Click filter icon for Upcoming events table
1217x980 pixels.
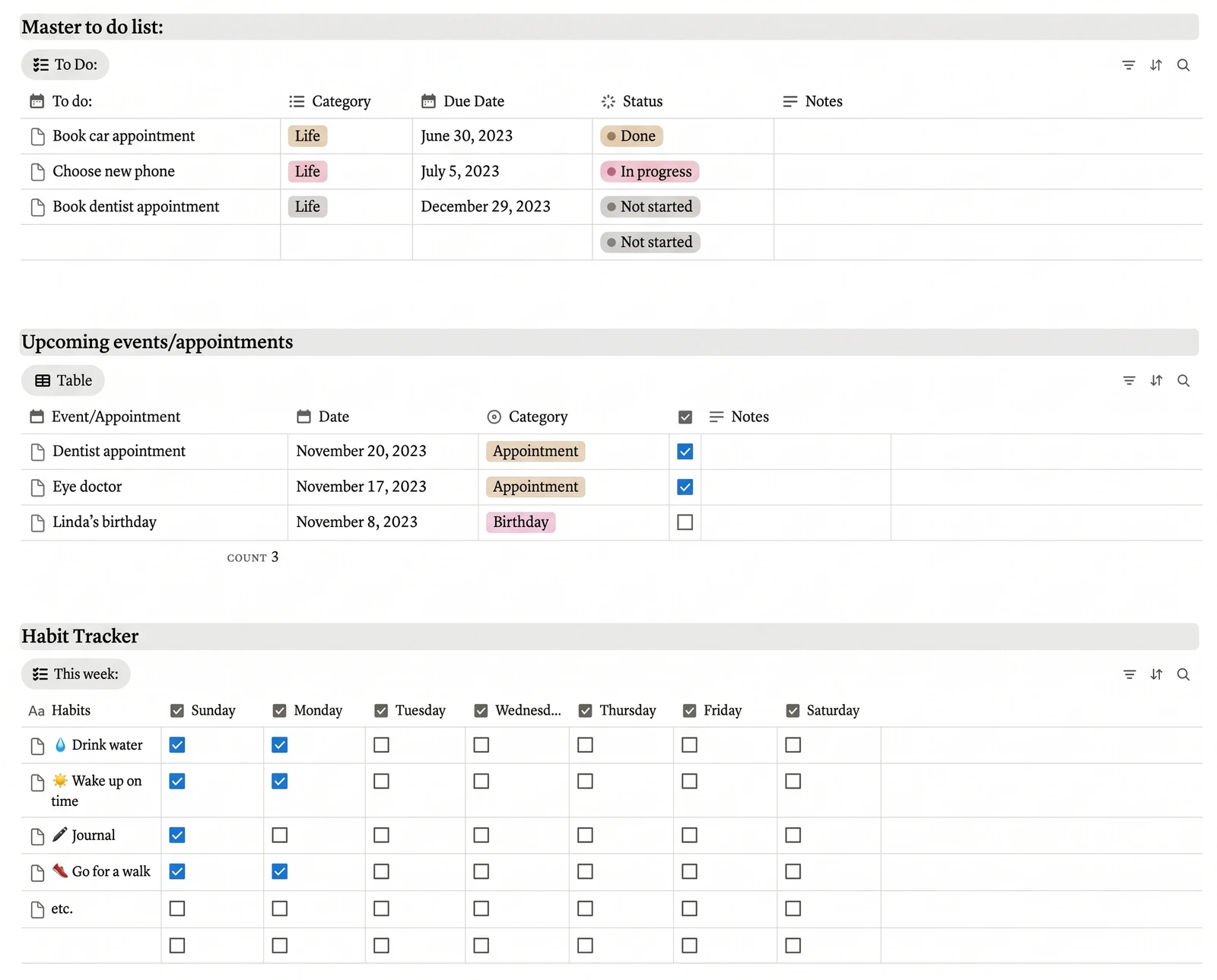pos(1130,380)
